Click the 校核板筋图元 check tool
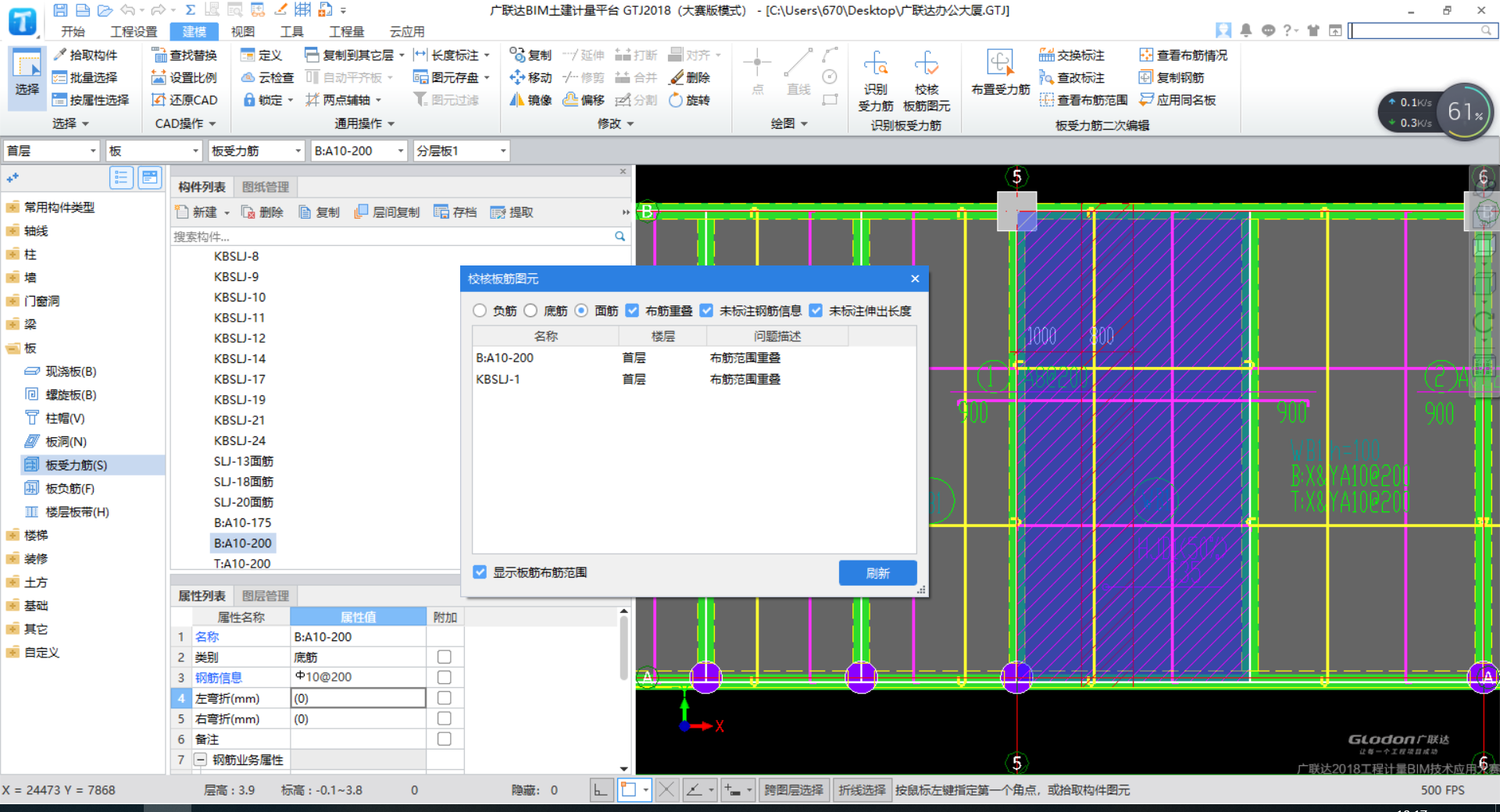Viewport: 1500px width, 812px height. (x=927, y=82)
